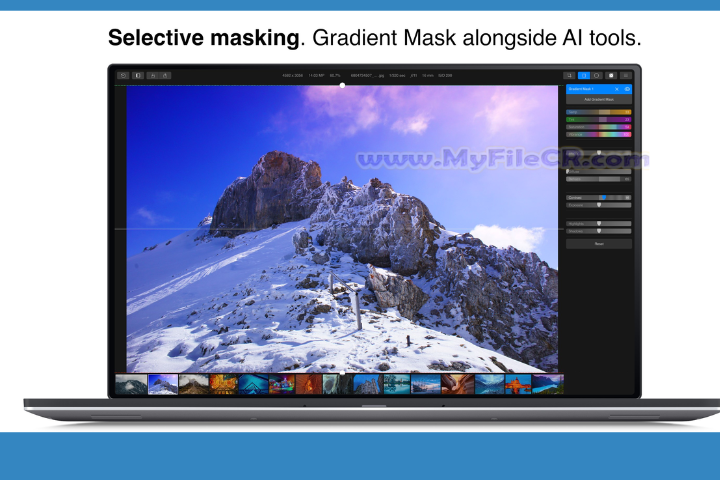Remove Gradient Mask 1 with the X icon
The height and width of the screenshot is (480, 720).
(617, 89)
